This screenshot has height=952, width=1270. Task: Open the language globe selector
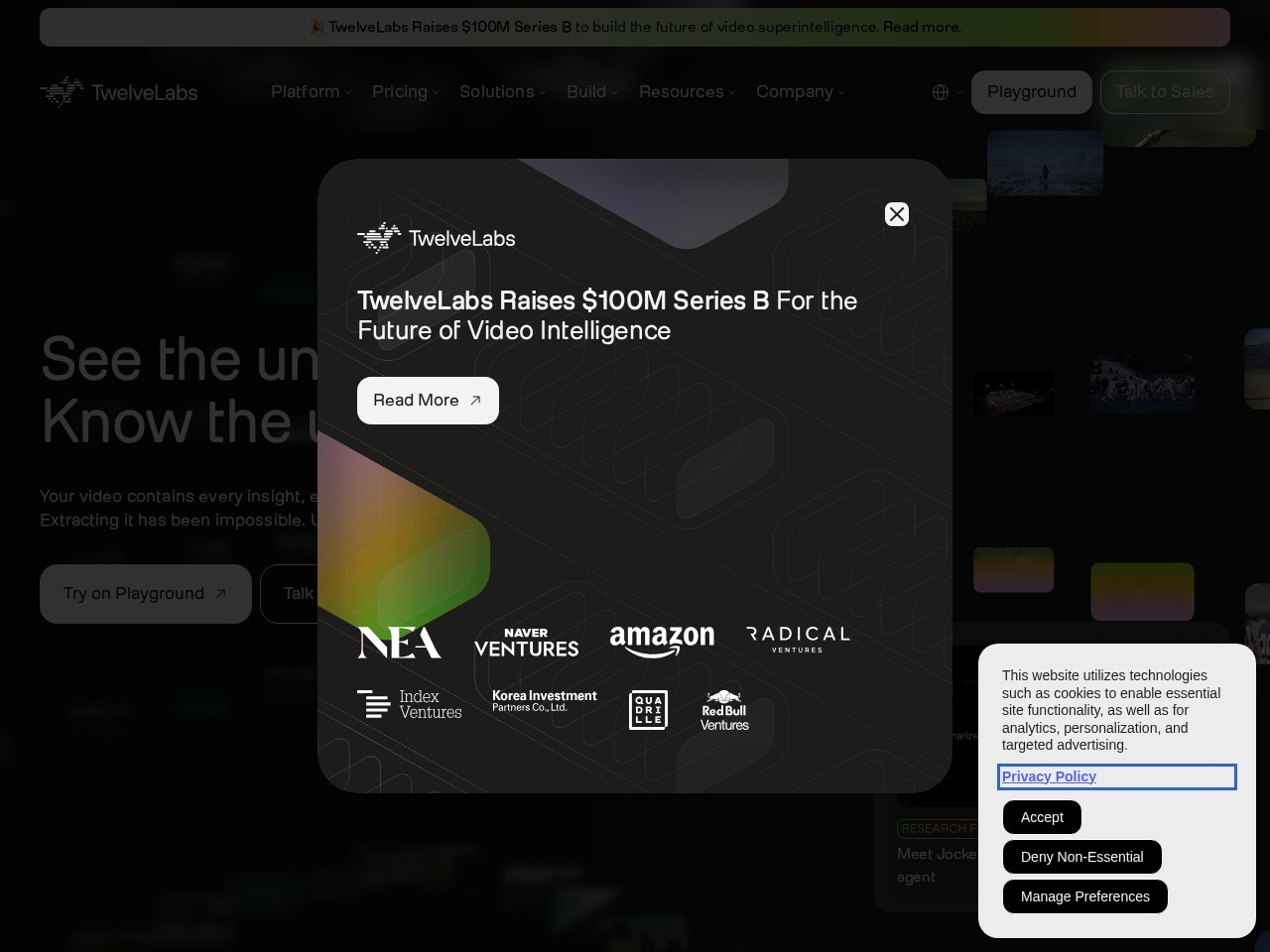click(948, 92)
